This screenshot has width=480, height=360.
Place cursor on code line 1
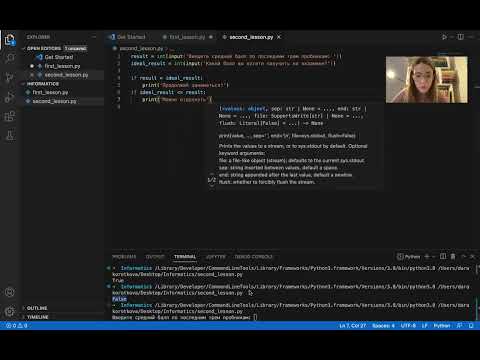[236, 56]
